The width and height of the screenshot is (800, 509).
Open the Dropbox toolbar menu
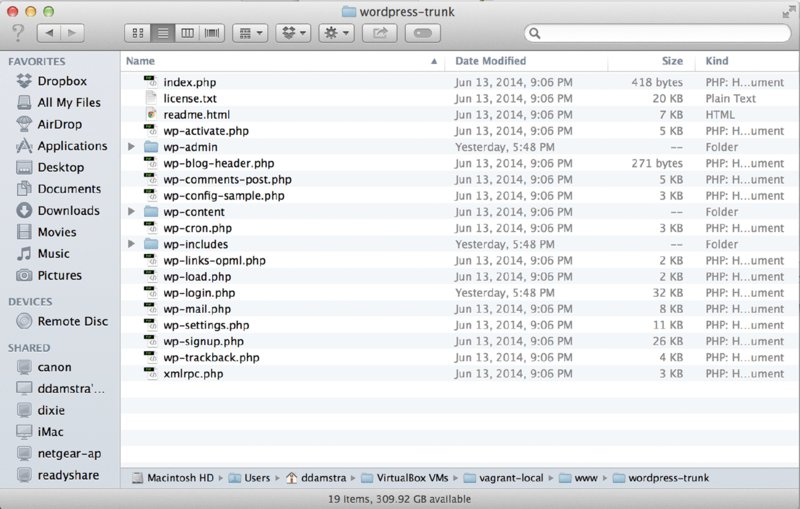(293, 33)
